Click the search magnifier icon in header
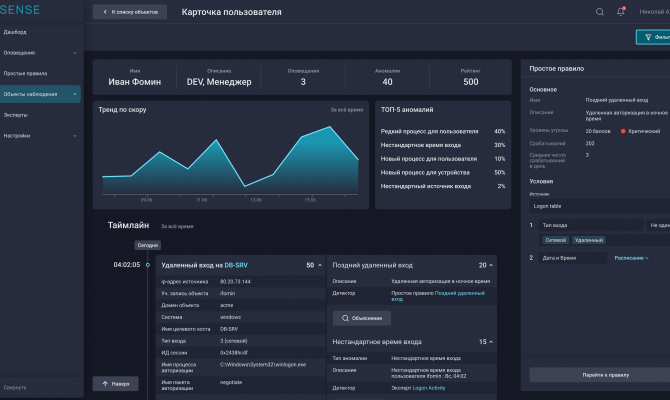The height and width of the screenshot is (400, 670). click(x=600, y=12)
